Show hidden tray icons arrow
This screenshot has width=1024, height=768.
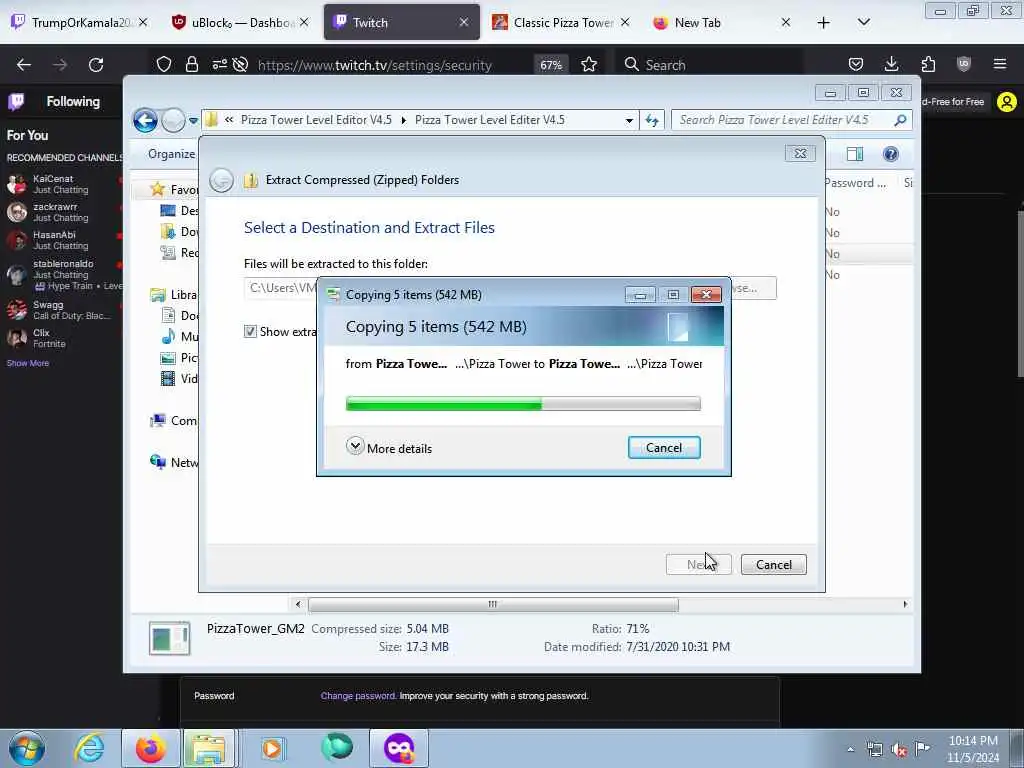tap(850, 750)
